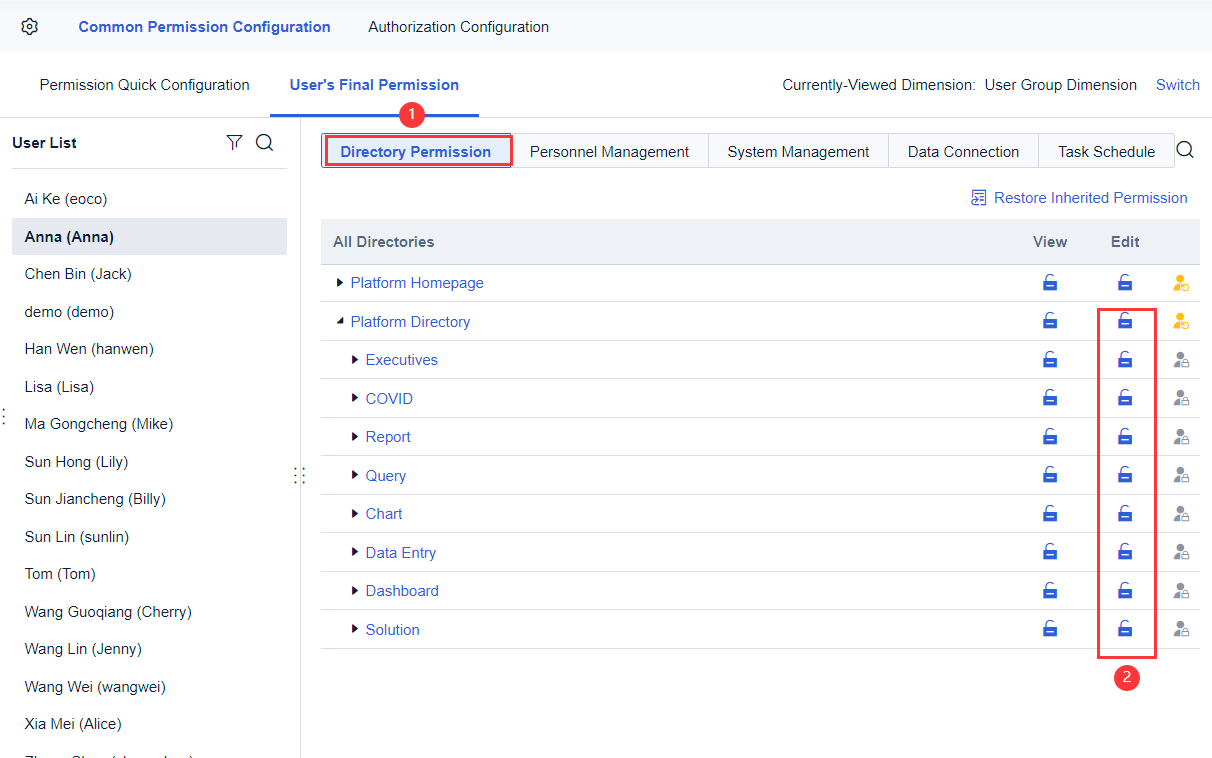Toggle Edit permission lock for Chart
The image size is (1212, 758).
tap(1125, 514)
